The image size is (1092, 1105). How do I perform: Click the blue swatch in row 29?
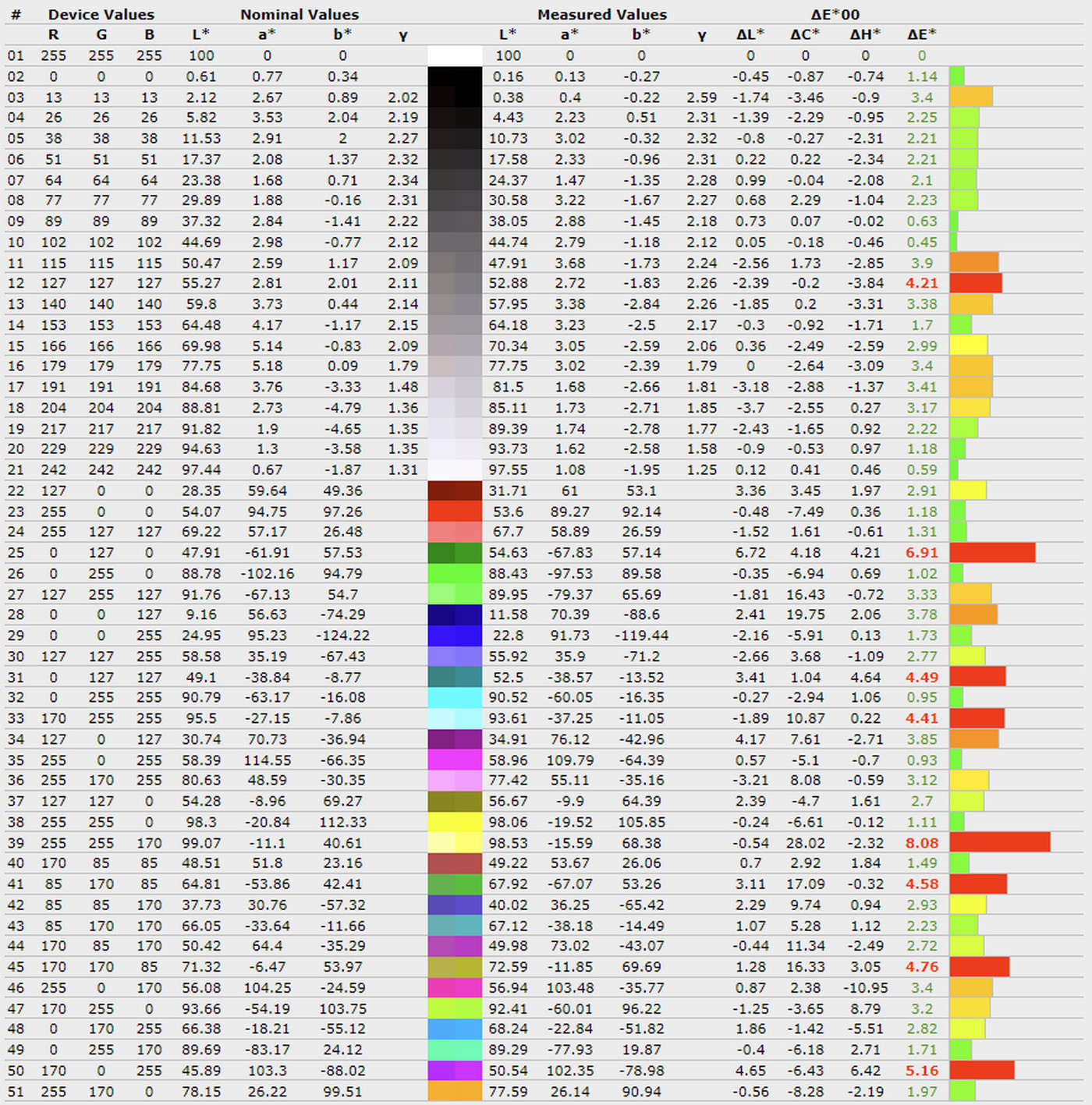pos(455,636)
